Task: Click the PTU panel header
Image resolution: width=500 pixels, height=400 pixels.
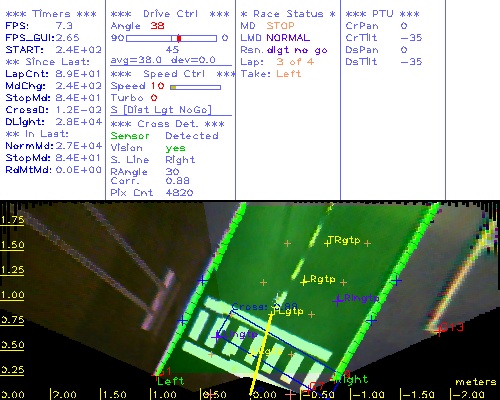Action: click(x=382, y=14)
